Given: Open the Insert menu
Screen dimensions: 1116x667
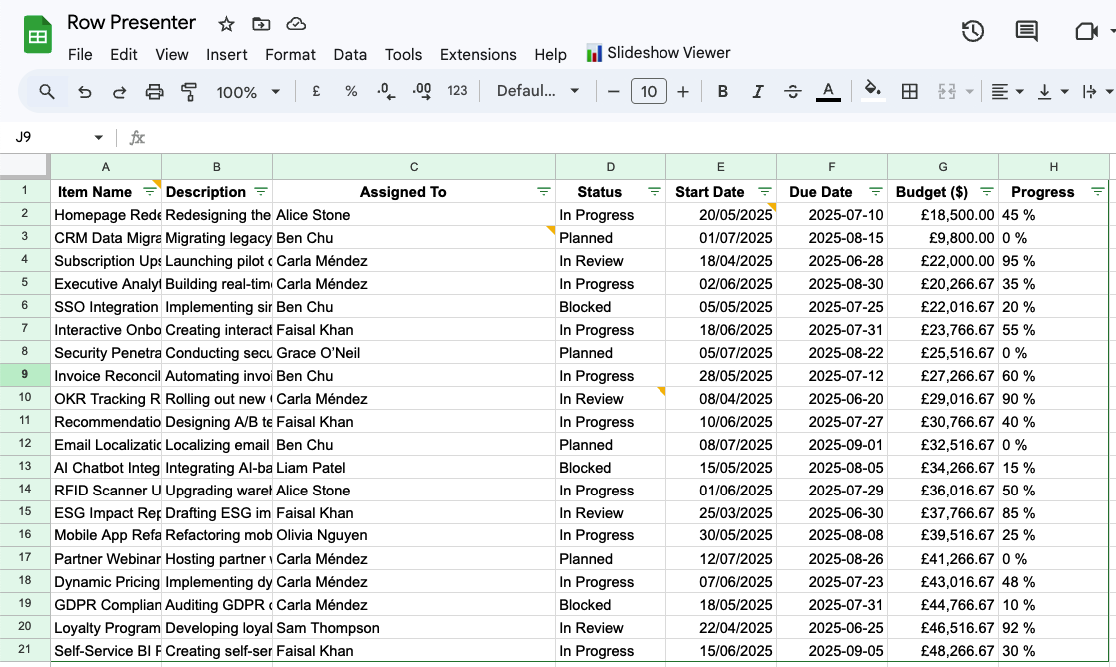Looking at the screenshot, I should (226, 55).
